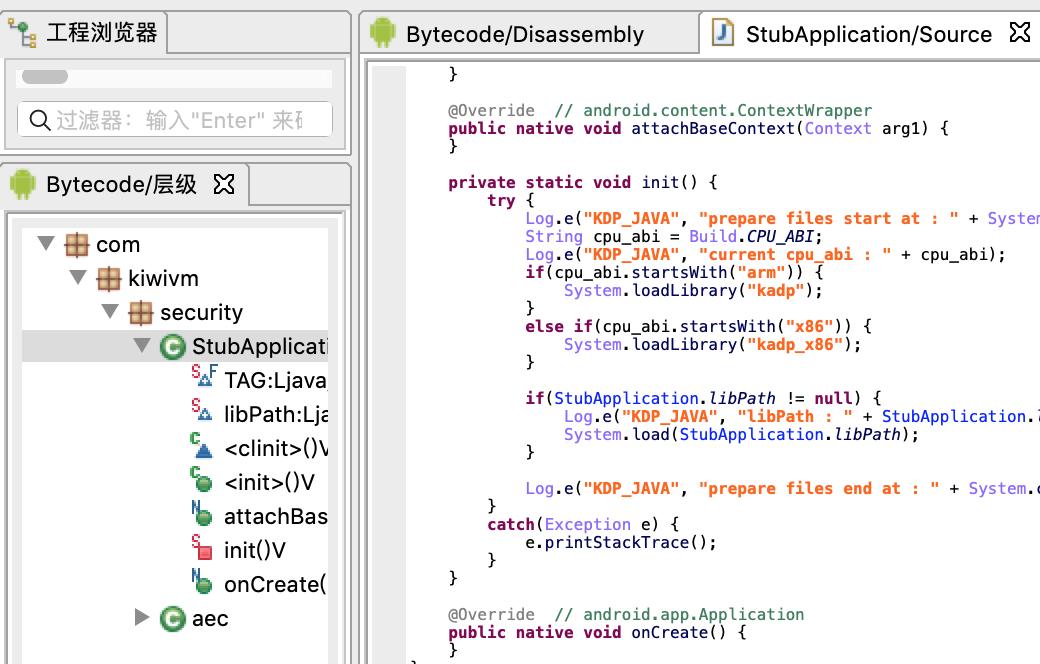This screenshot has width=1040, height=664.
Task: Collapse the com package node
Action: coord(45,244)
